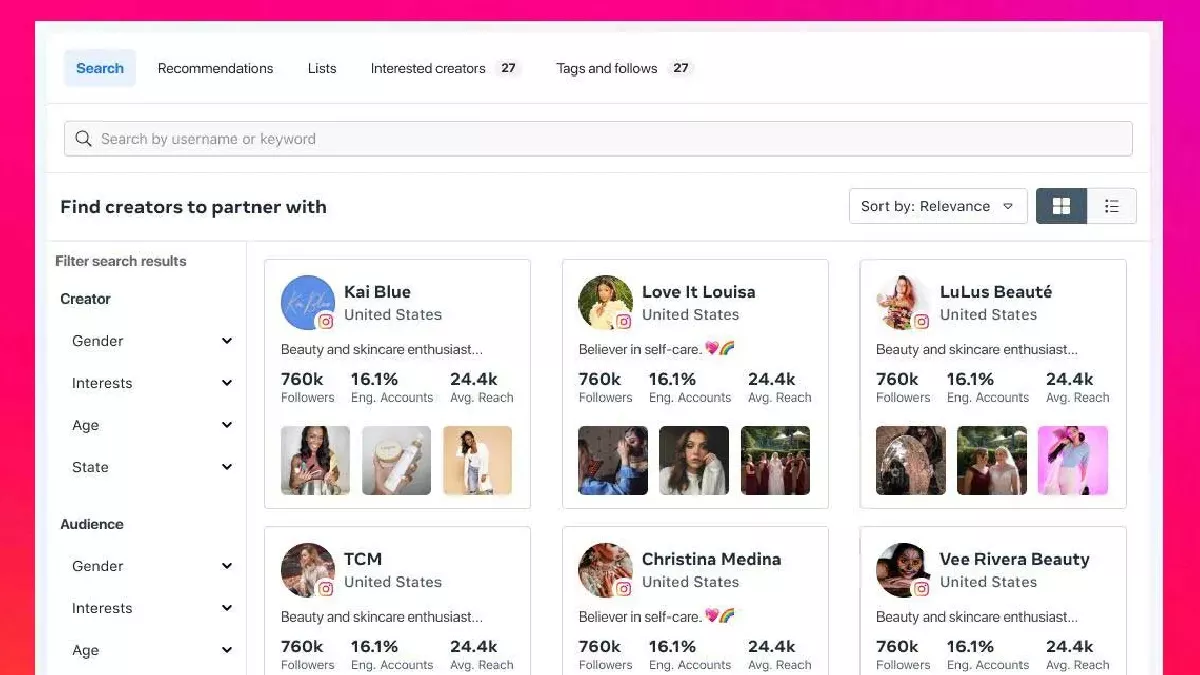Screen dimensions: 1200x675
Task: Open the Sort by Relevance dropdown
Action: (x=938, y=206)
